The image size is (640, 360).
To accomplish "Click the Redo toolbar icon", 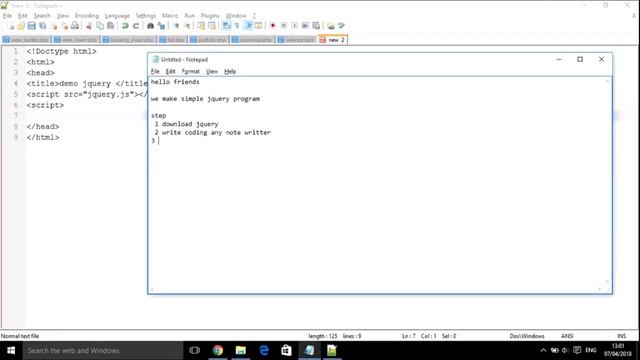I will tap(136, 26).
